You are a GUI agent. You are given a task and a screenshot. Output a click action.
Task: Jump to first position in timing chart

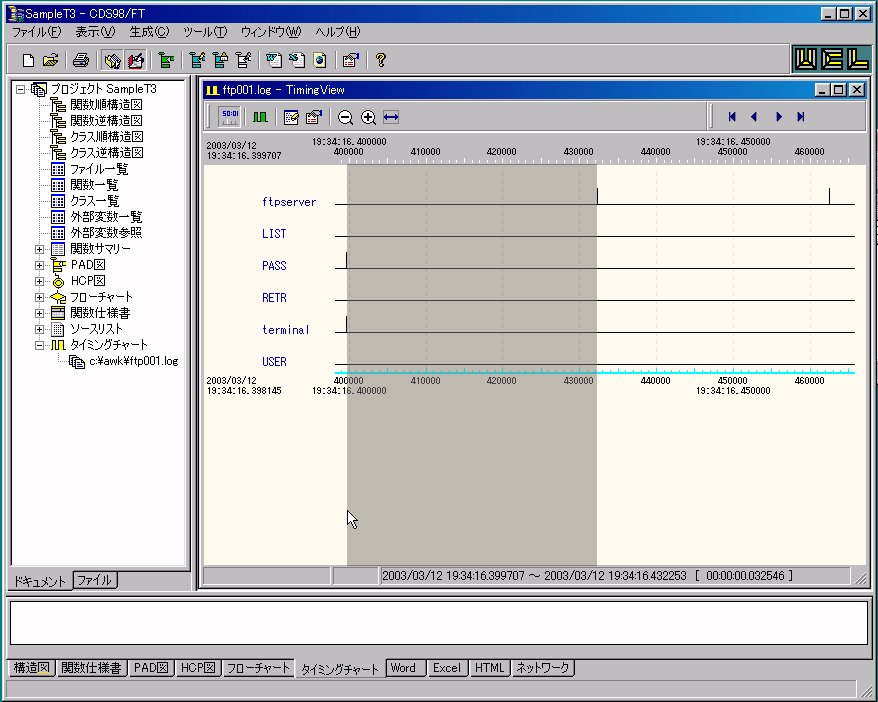[732, 117]
